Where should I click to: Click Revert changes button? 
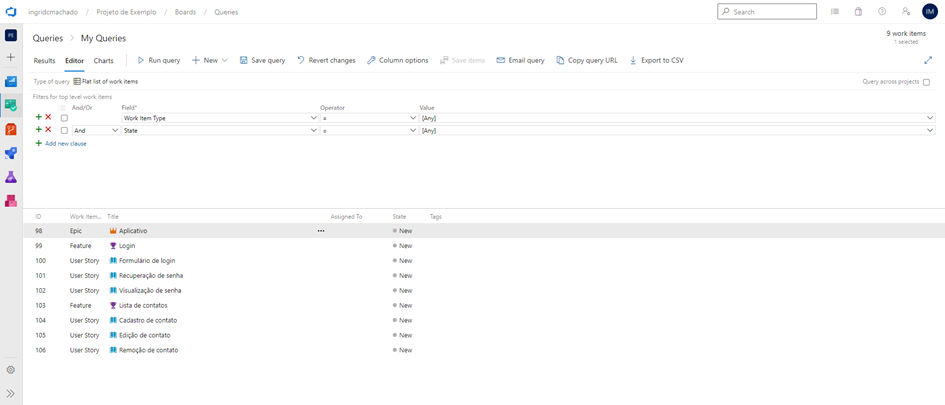(326, 60)
